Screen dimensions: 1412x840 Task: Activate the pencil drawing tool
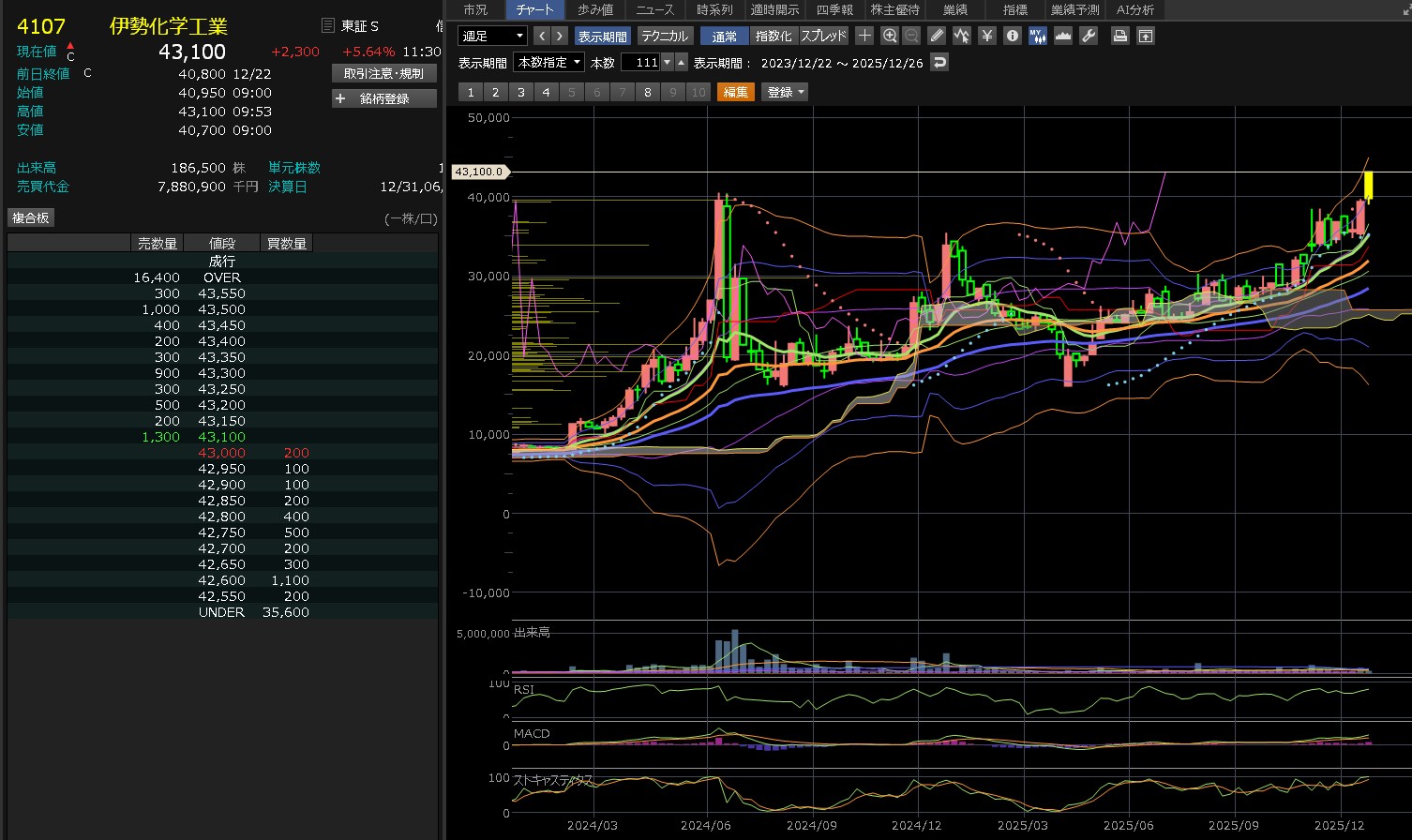(937, 36)
